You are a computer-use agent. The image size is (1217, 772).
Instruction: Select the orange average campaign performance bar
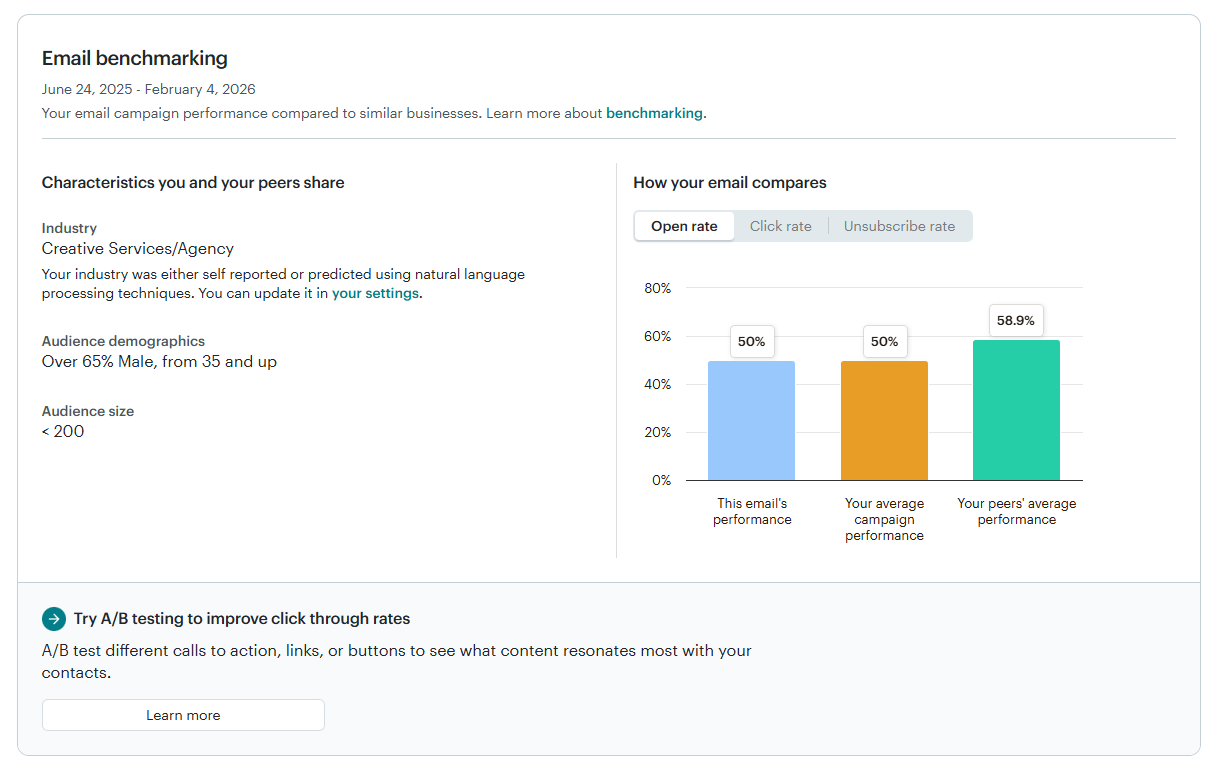pyautogui.click(x=884, y=420)
